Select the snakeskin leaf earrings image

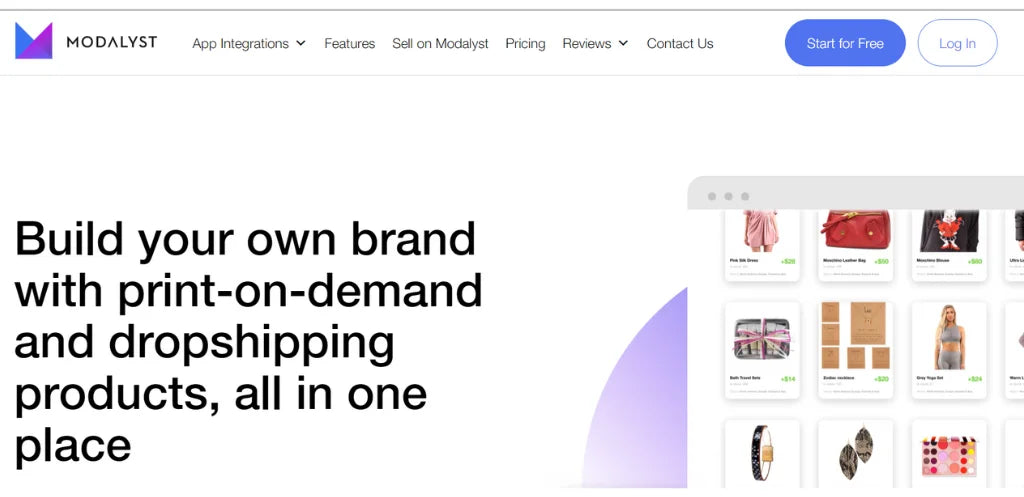(x=855, y=453)
